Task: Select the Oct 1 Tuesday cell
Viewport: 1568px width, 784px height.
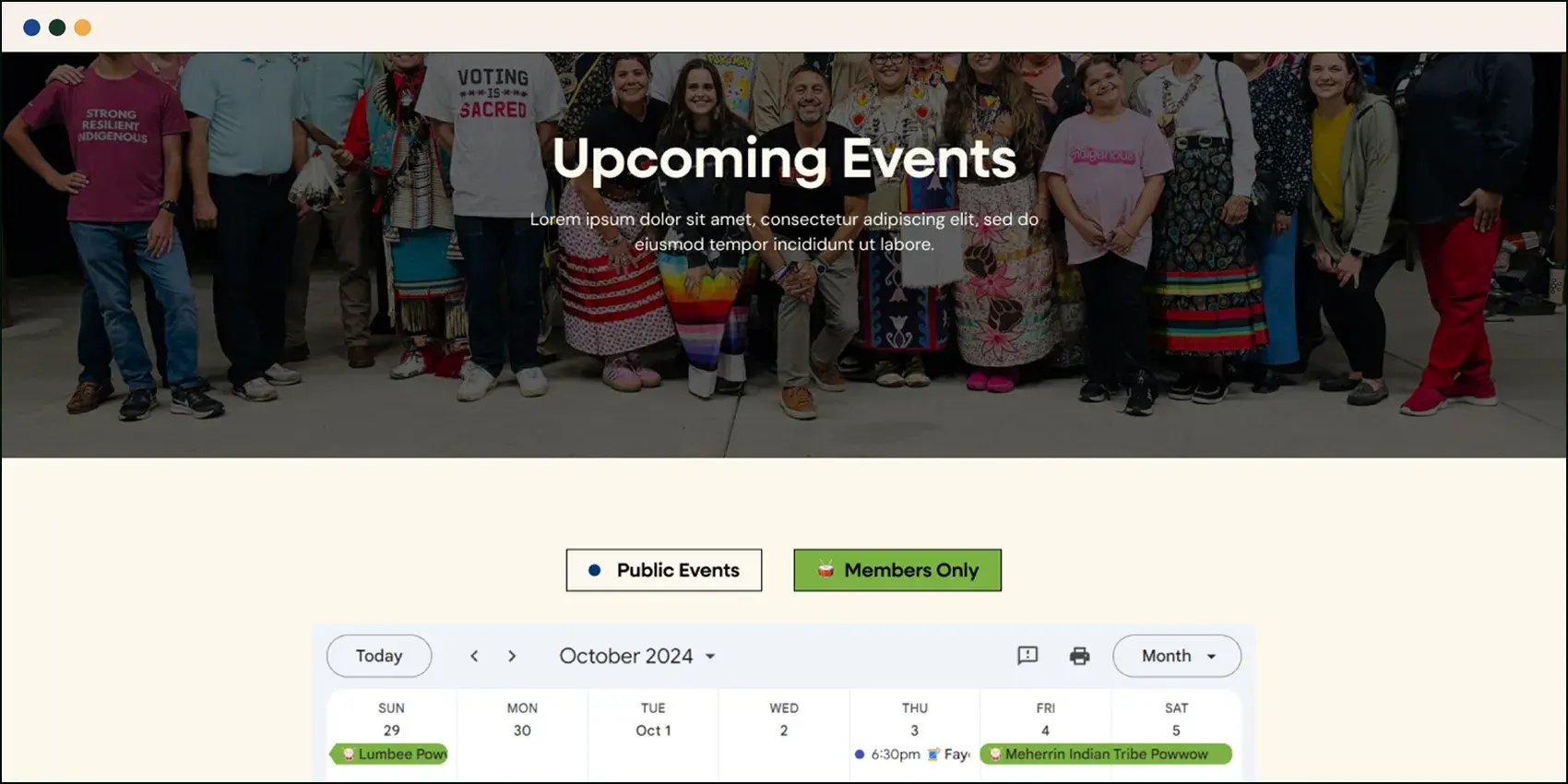Action: pyautogui.click(x=653, y=731)
